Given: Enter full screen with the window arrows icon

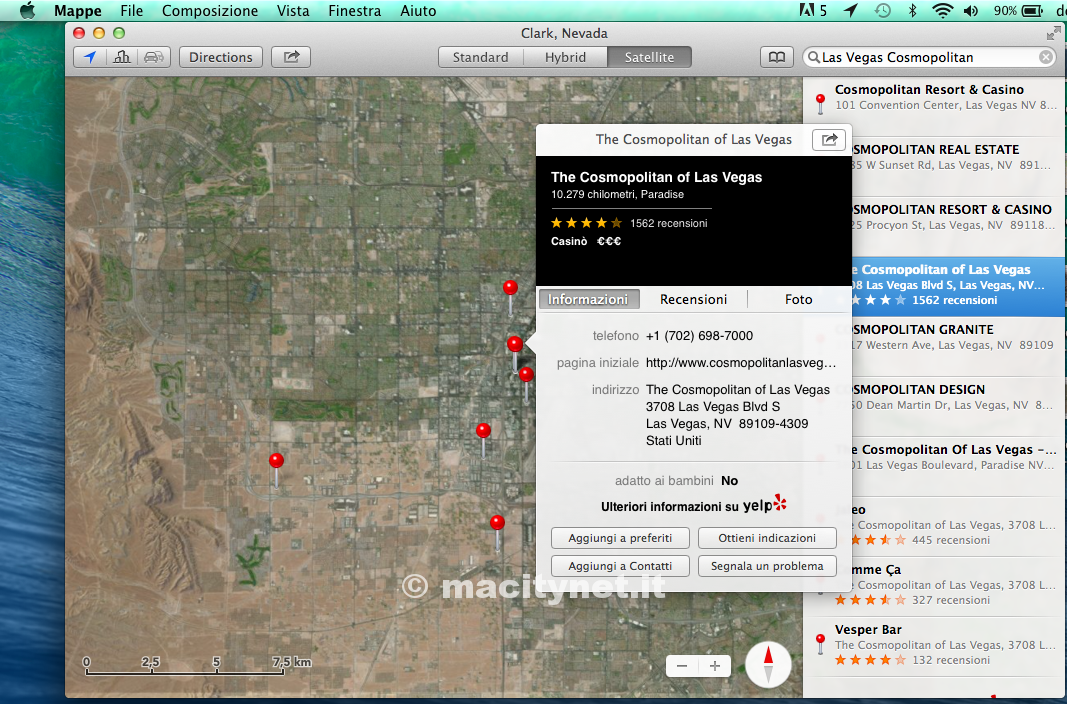Looking at the screenshot, I should (x=1053, y=33).
